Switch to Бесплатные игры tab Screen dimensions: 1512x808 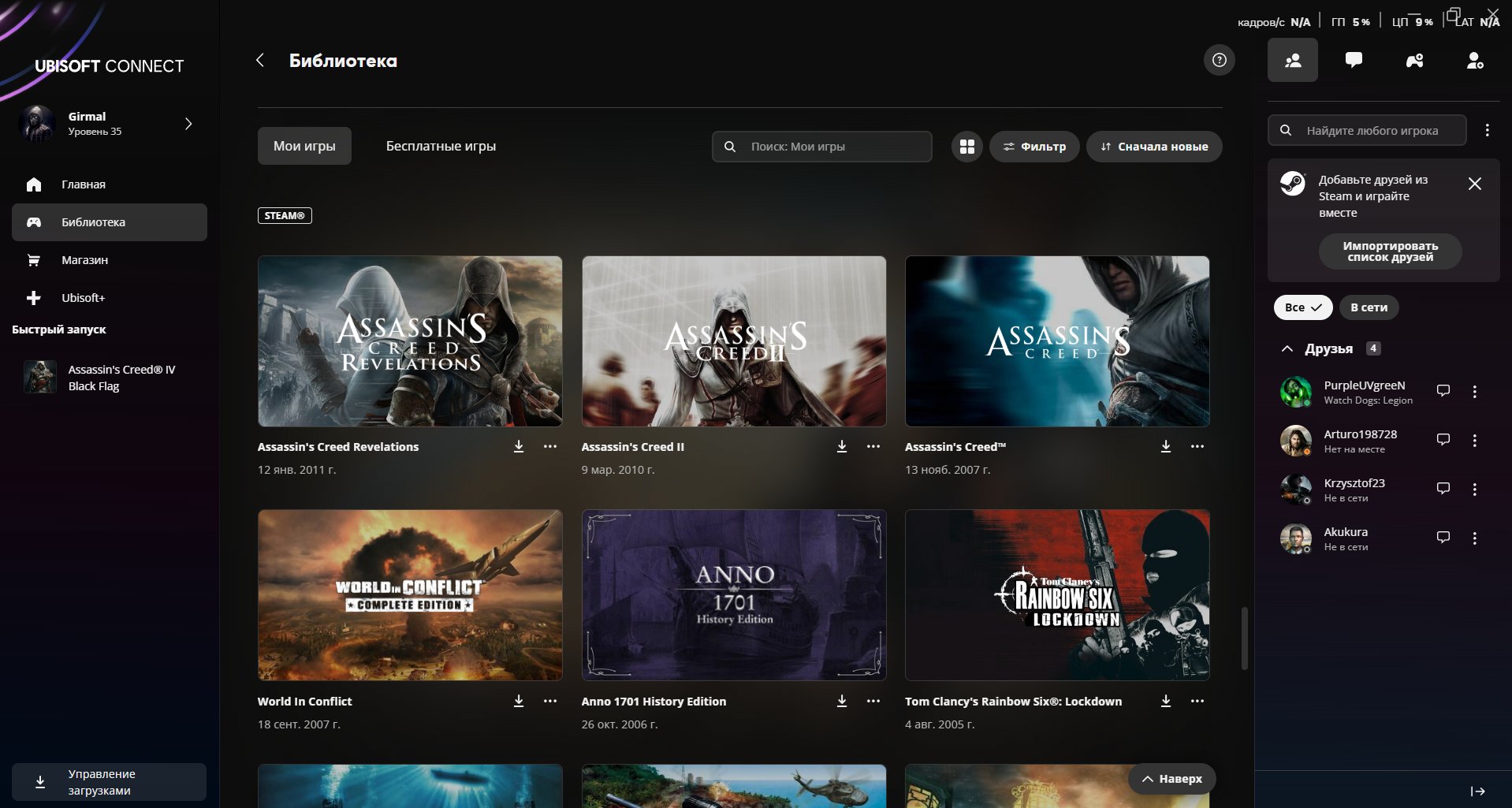click(x=441, y=146)
